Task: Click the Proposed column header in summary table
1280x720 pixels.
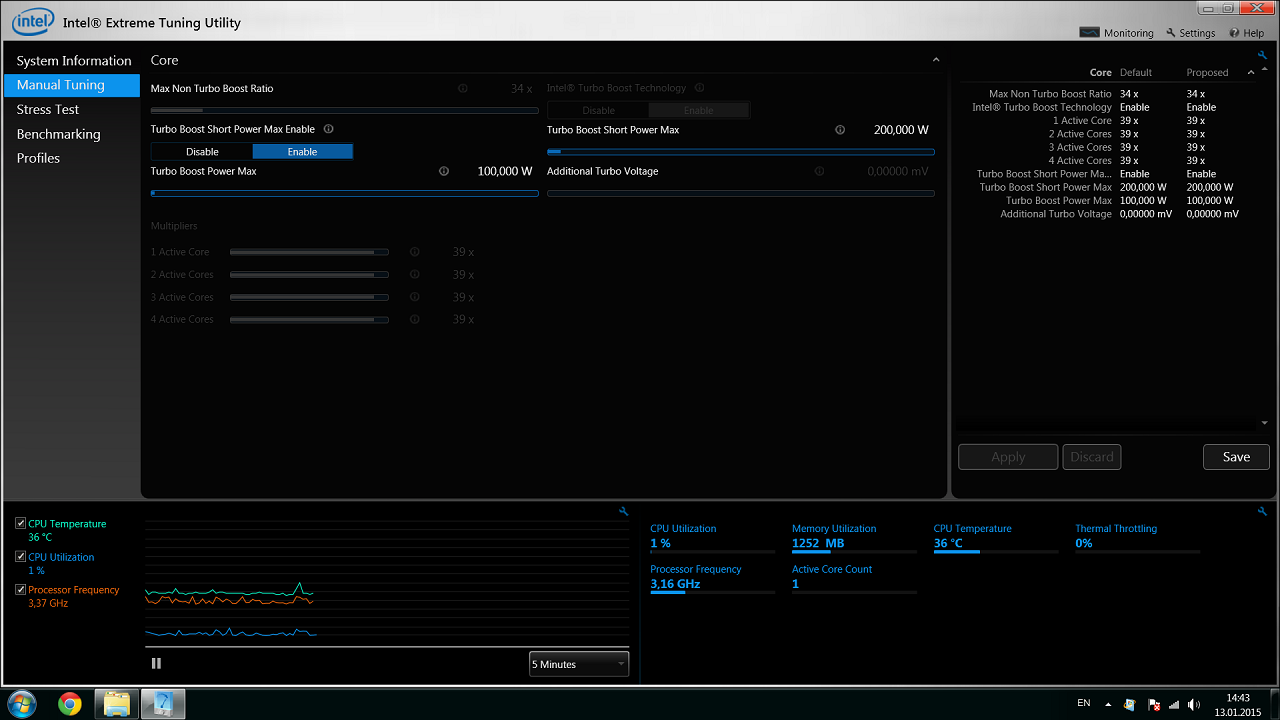Action: pyautogui.click(x=1207, y=73)
